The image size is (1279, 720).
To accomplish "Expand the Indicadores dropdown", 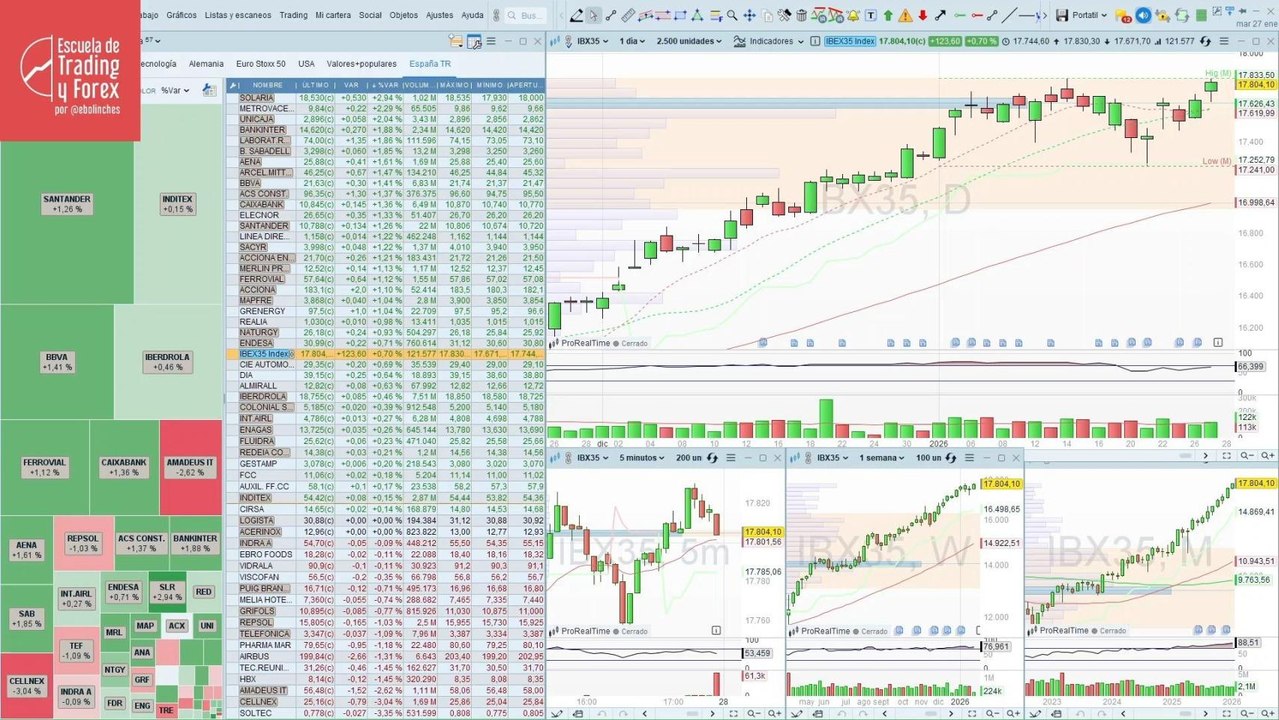I will pos(770,41).
